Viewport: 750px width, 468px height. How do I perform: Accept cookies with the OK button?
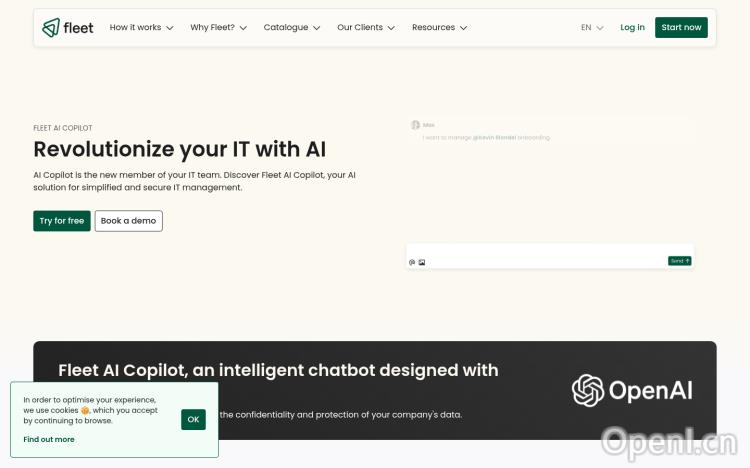click(193, 419)
